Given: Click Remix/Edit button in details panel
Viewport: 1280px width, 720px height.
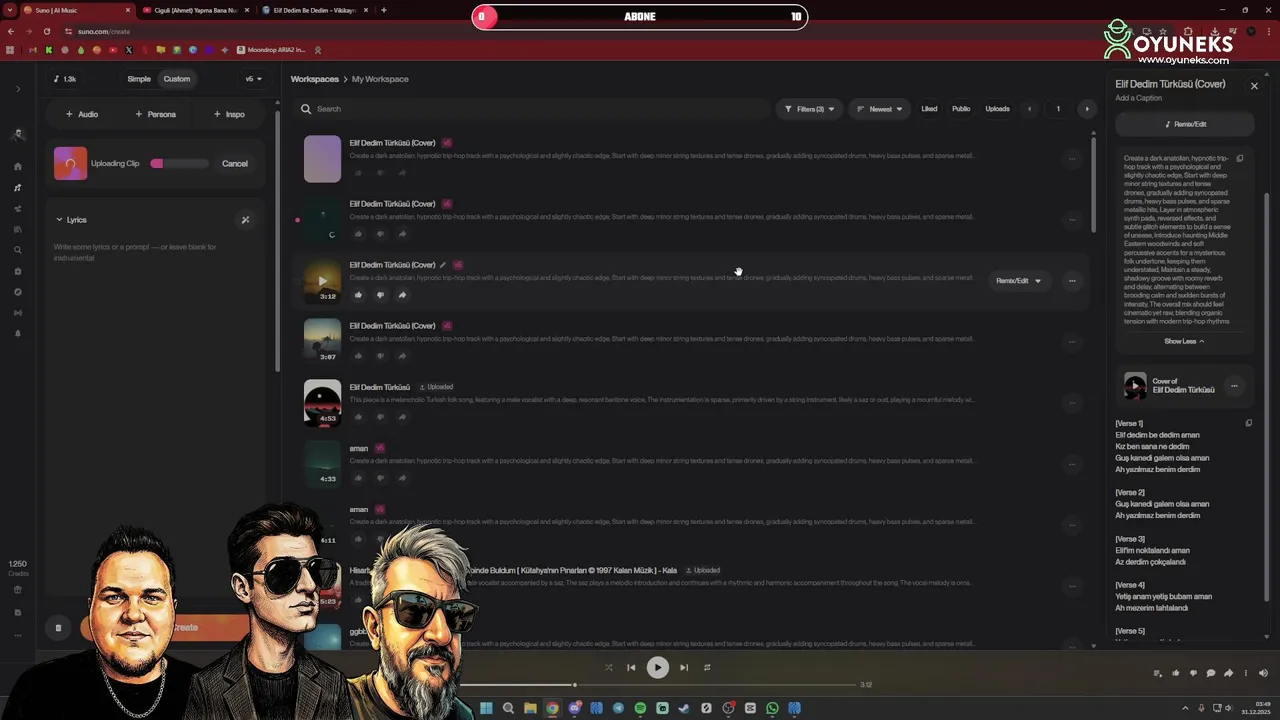Looking at the screenshot, I should click(1185, 124).
